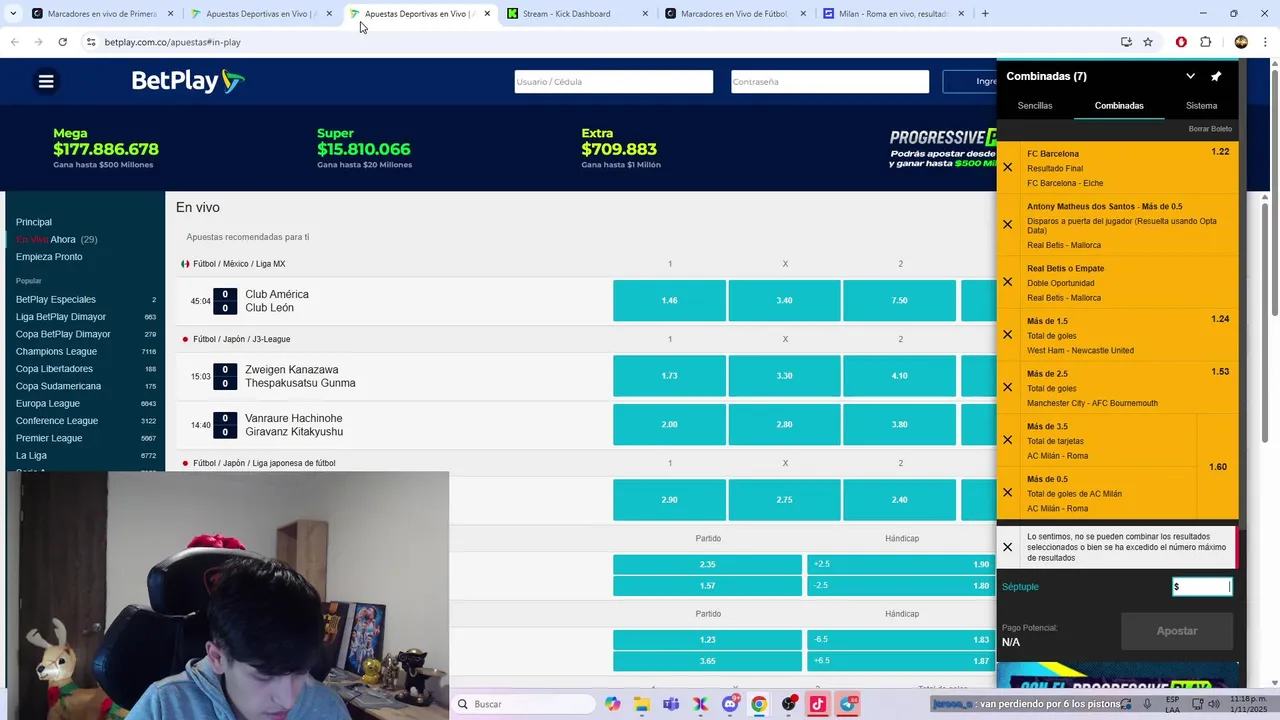Click the BetPlay logo
The width and height of the screenshot is (1280, 720).
pyautogui.click(x=188, y=81)
